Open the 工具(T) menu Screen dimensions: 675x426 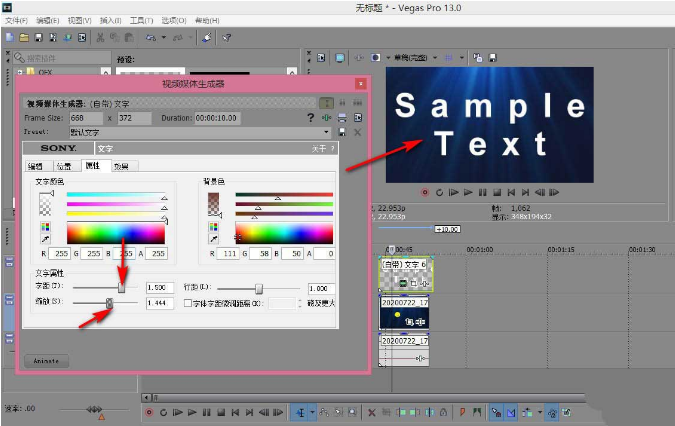[141, 20]
